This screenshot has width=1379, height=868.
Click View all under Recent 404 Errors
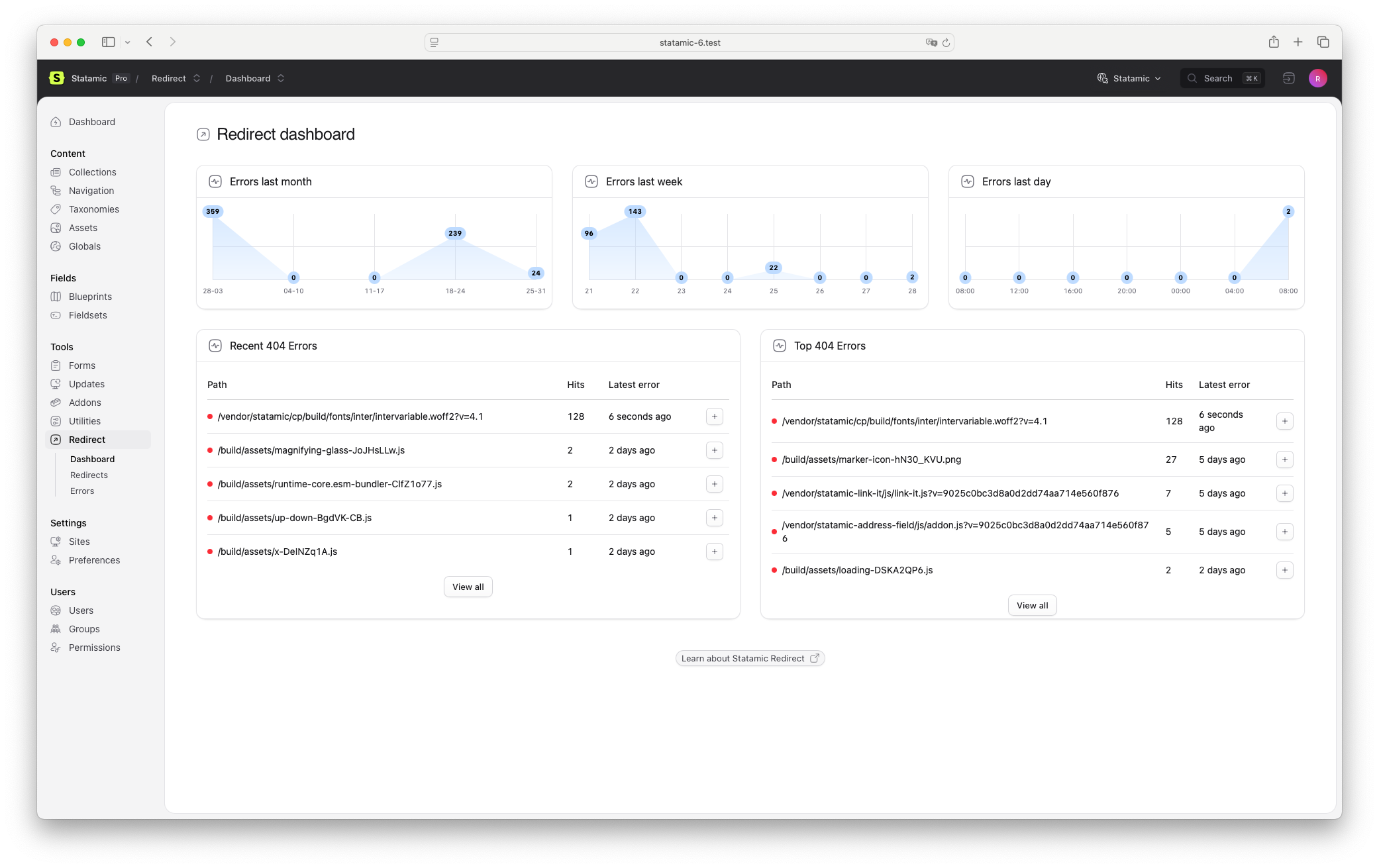coord(468,587)
